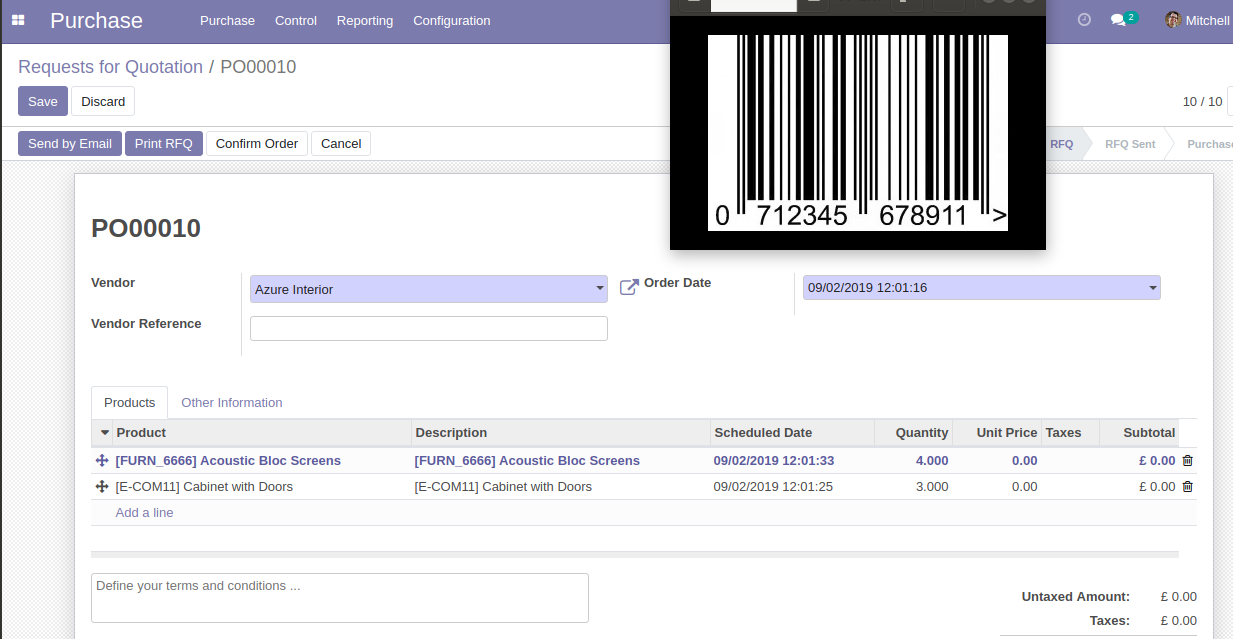Cancel the quotation

coord(341,144)
